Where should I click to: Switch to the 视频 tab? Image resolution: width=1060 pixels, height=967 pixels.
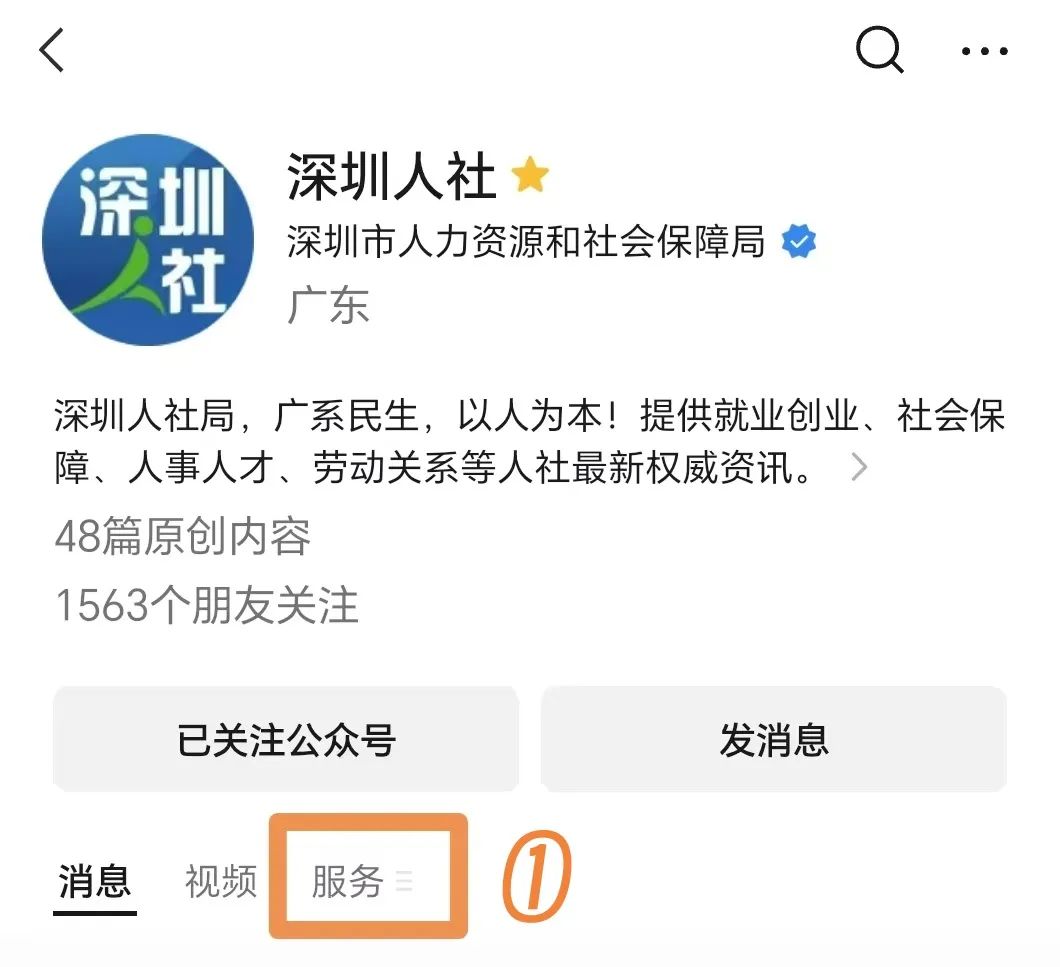[x=221, y=881]
